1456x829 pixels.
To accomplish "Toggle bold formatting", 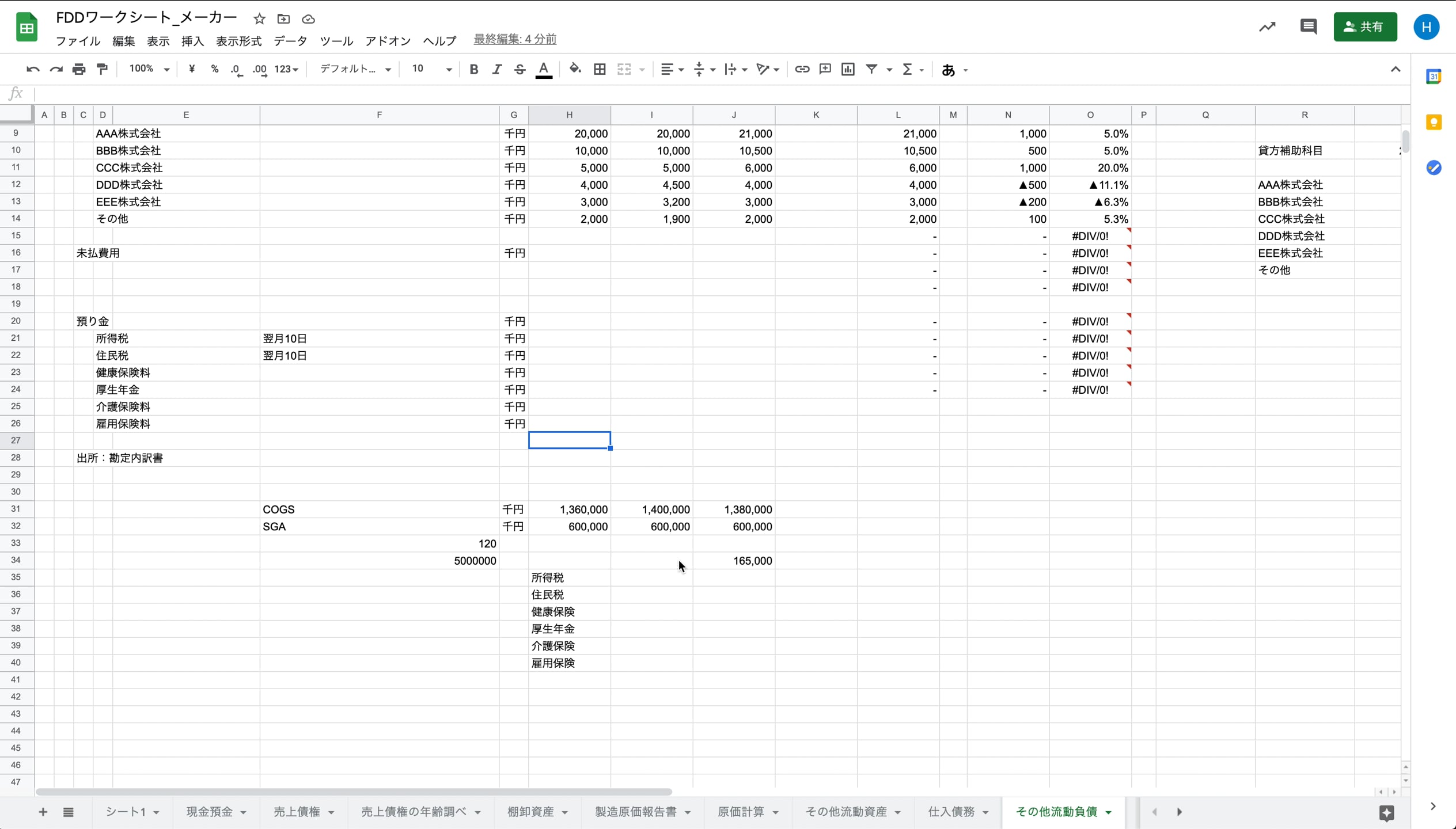I will [473, 69].
